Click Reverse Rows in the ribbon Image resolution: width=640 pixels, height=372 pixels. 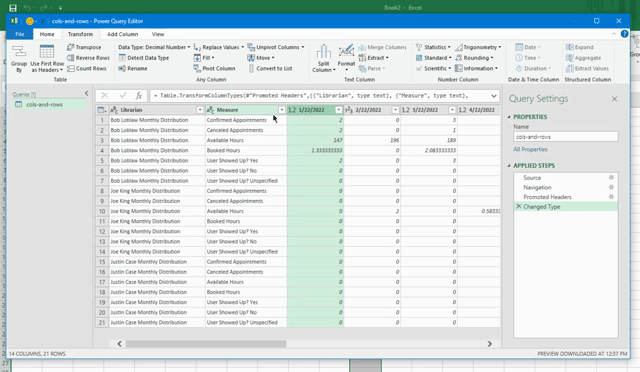pos(88,58)
